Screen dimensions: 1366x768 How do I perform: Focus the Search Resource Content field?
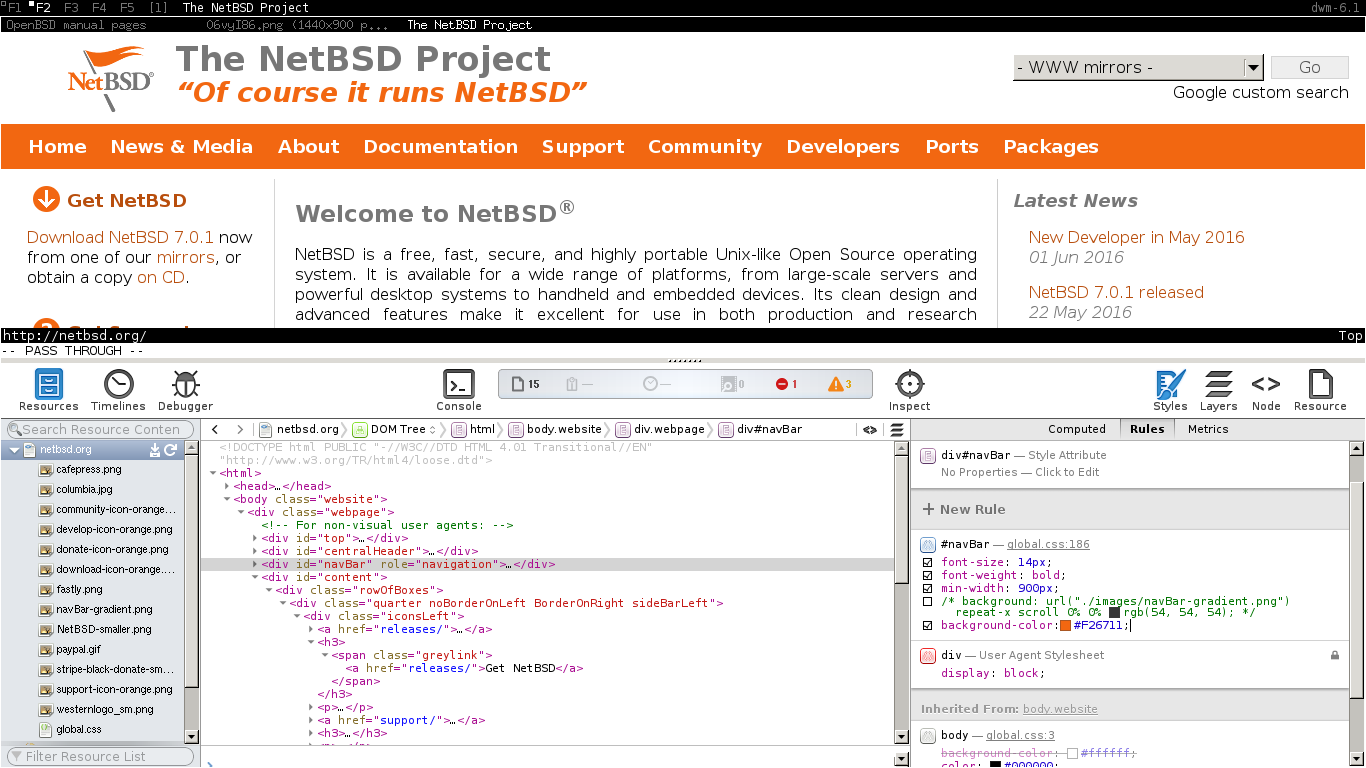click(x=98, y=429)
